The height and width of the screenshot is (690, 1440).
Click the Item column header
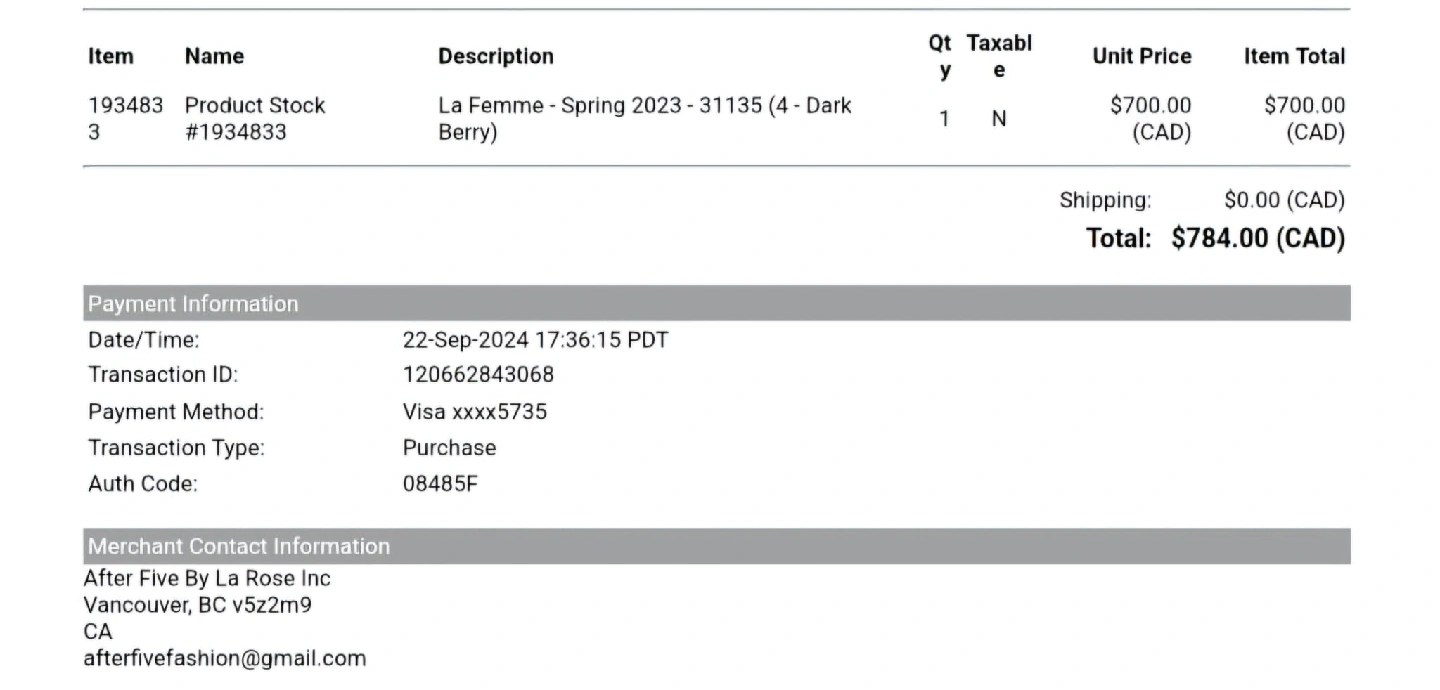[x=111, y=57]
